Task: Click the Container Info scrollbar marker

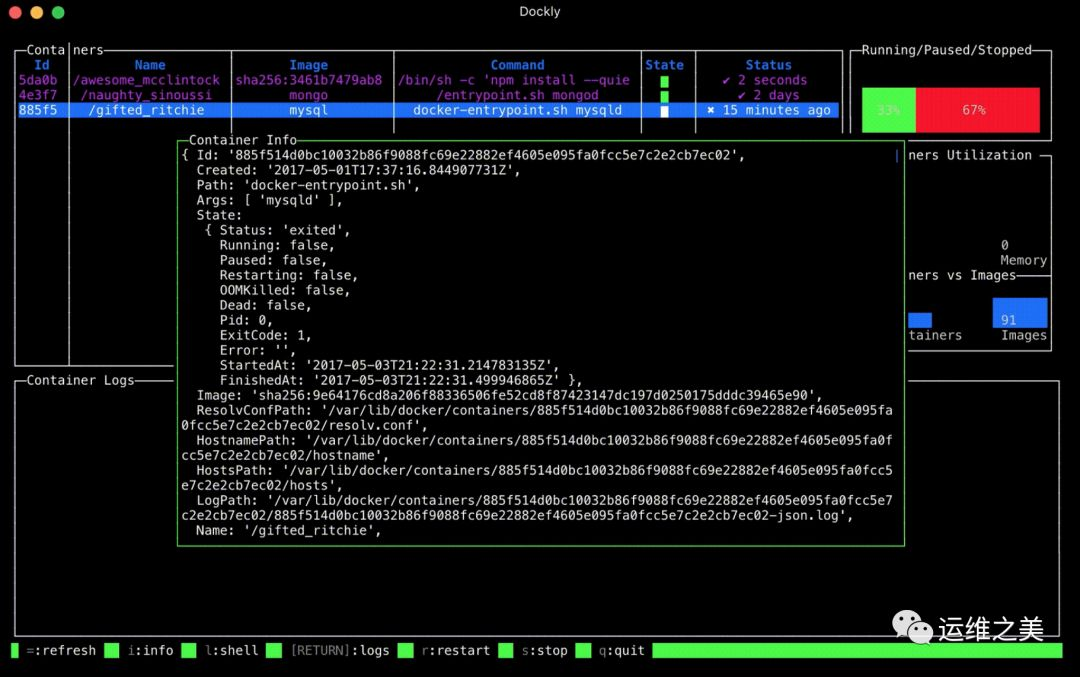Action: pyautogui.click(x=896, y=156)
